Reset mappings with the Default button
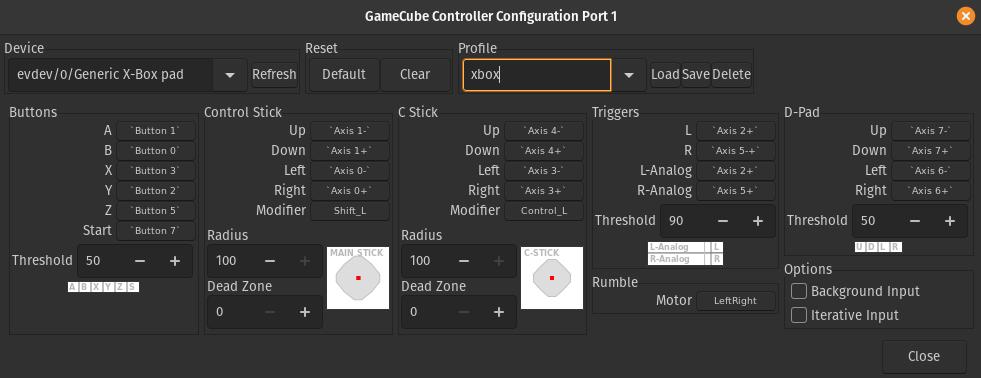Image resolution: width=981 pixels, height=378 pixels. pyautogui.click(x=344, y=74)
